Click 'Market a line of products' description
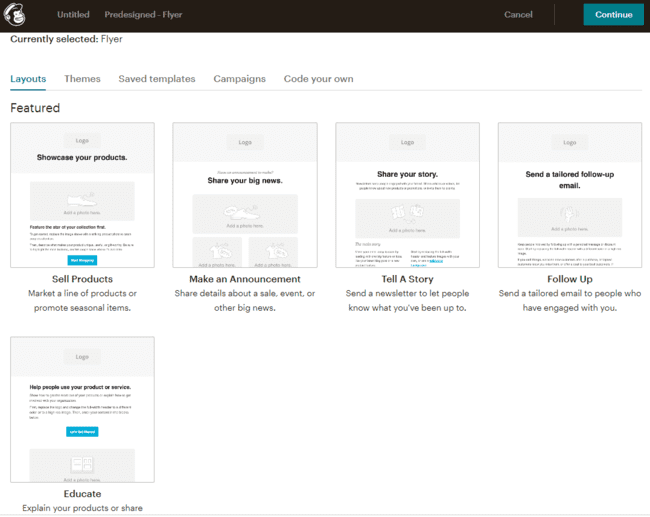The image size is (650, 517). [82, 301]
